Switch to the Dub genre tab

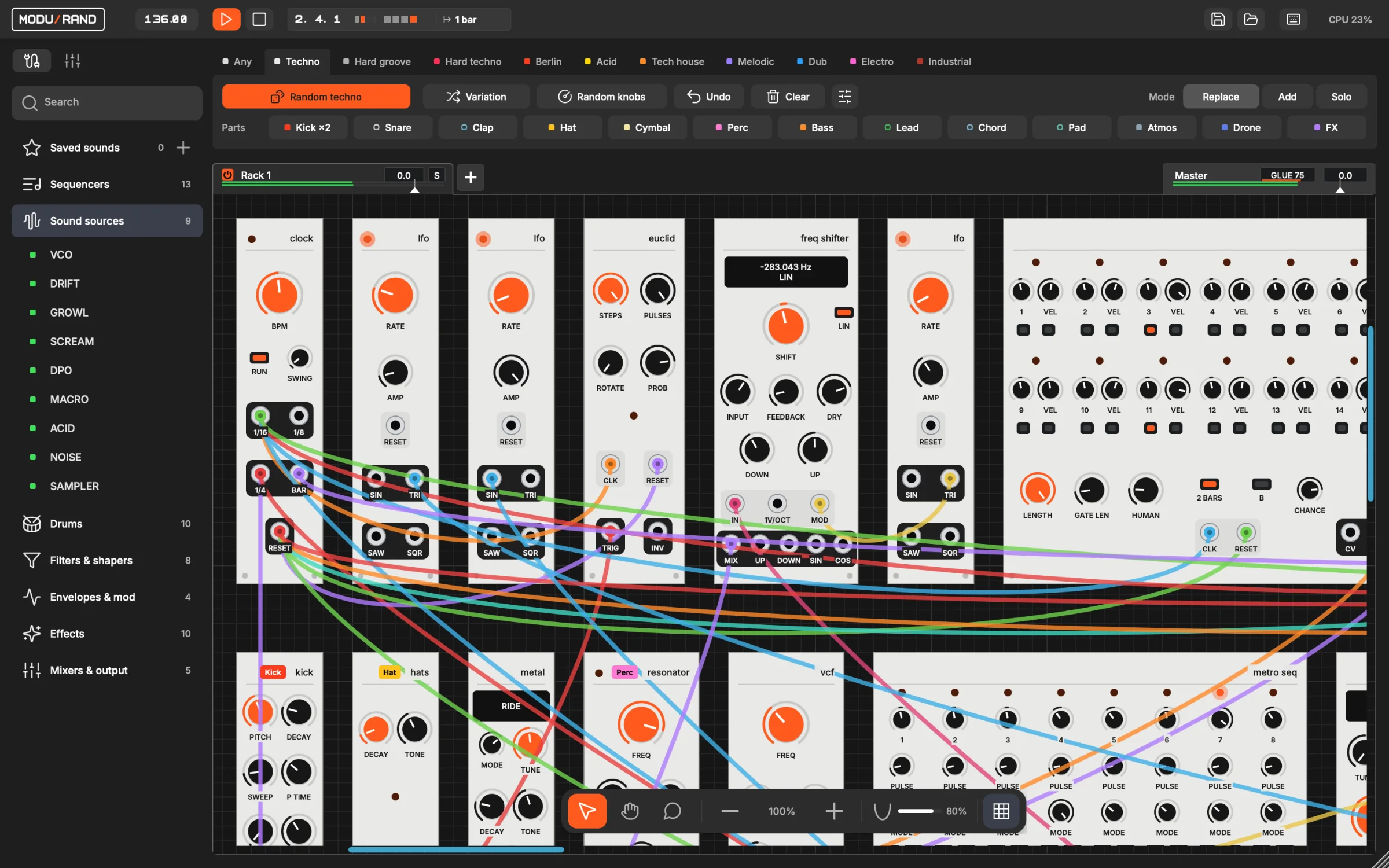[x=811, y=61]
